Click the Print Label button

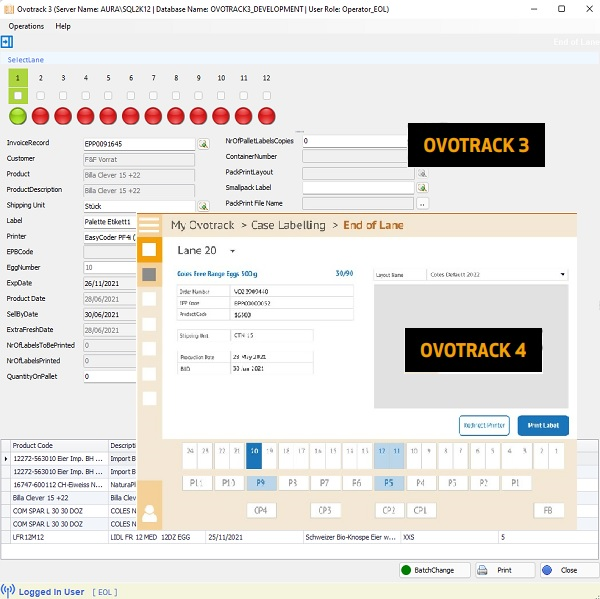[x=543, y=425]
